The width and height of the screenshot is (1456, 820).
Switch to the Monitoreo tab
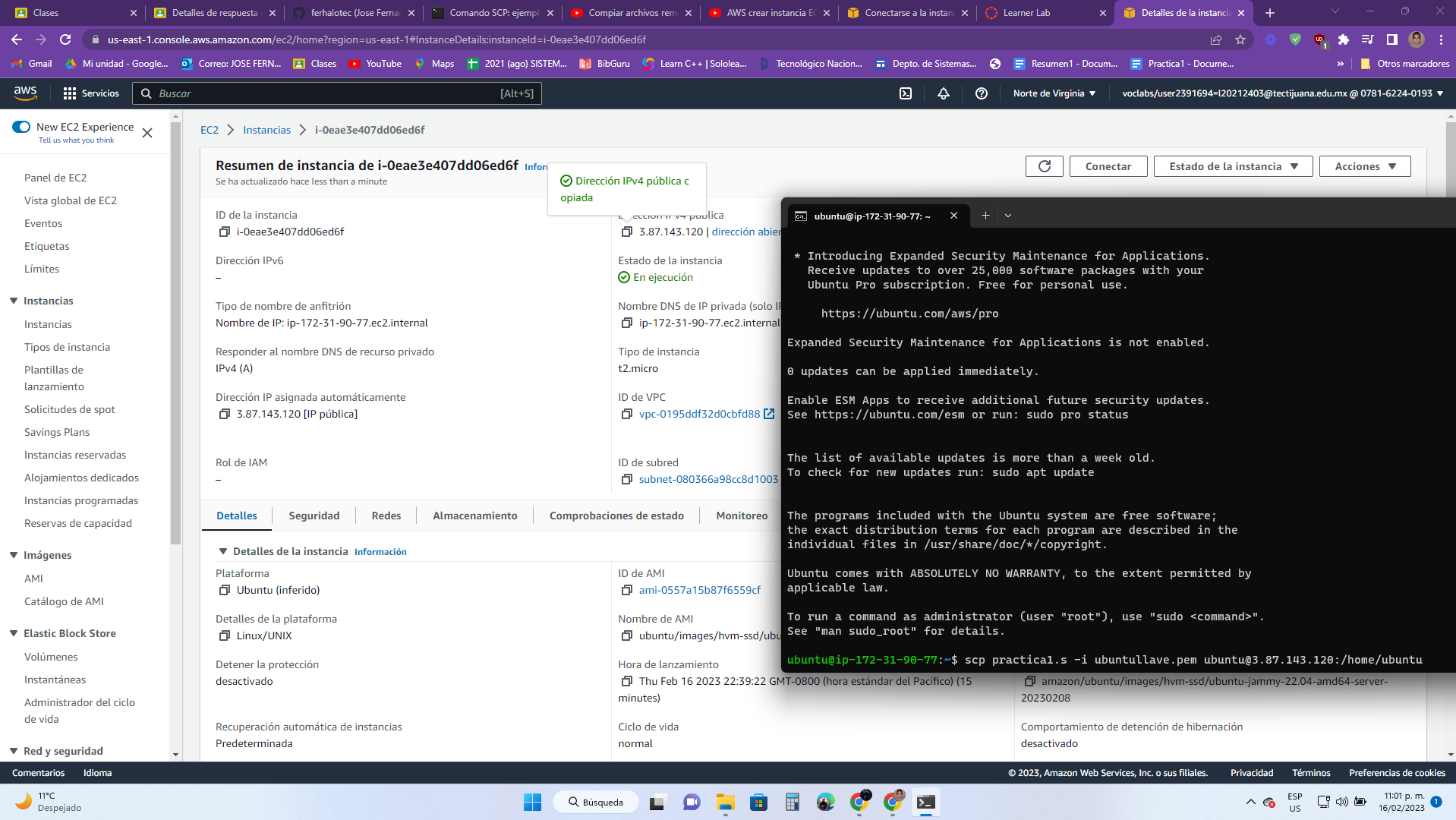point(740,516)
